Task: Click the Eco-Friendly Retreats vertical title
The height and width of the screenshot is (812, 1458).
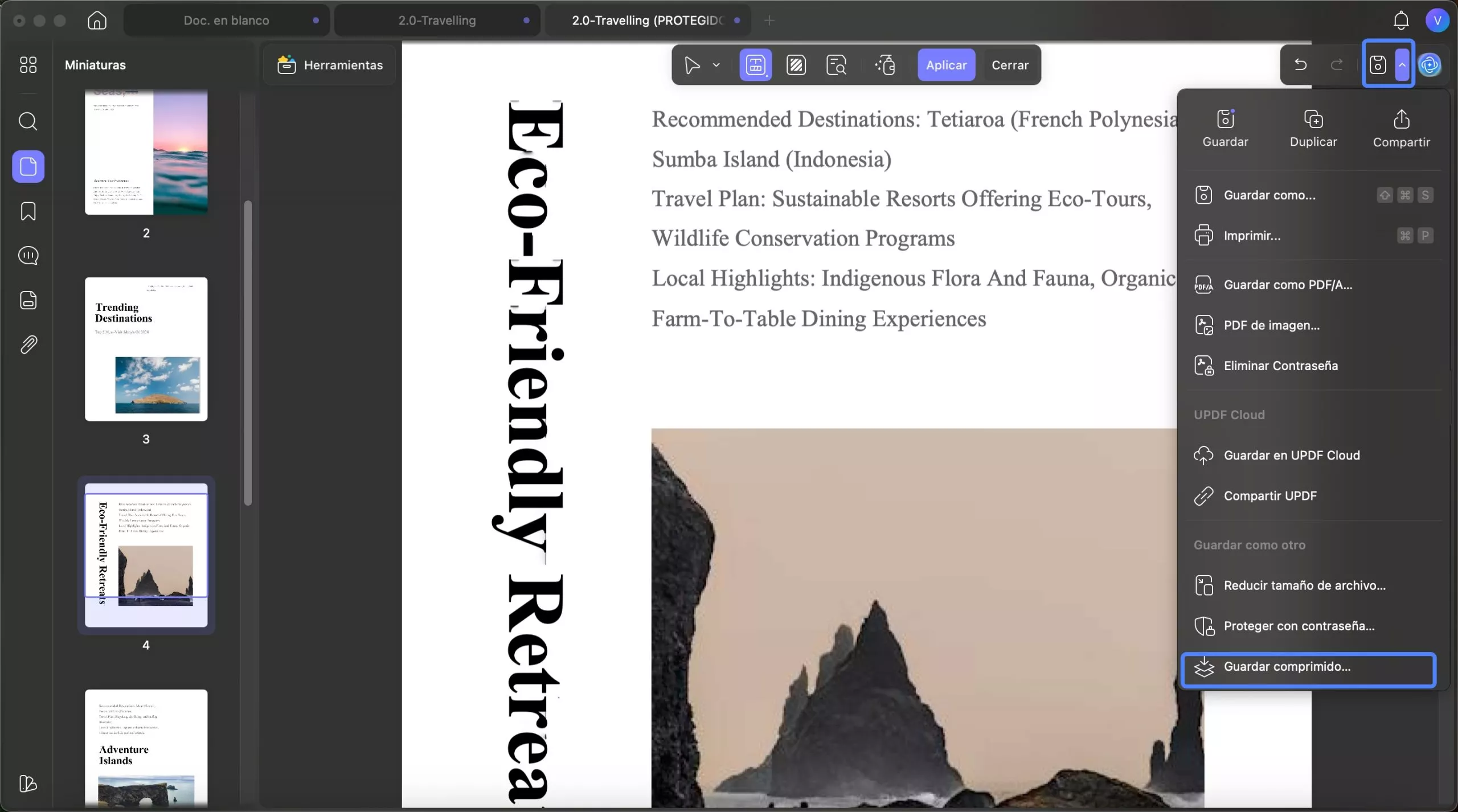Action: pyautogui.click(x=530, y=453)
